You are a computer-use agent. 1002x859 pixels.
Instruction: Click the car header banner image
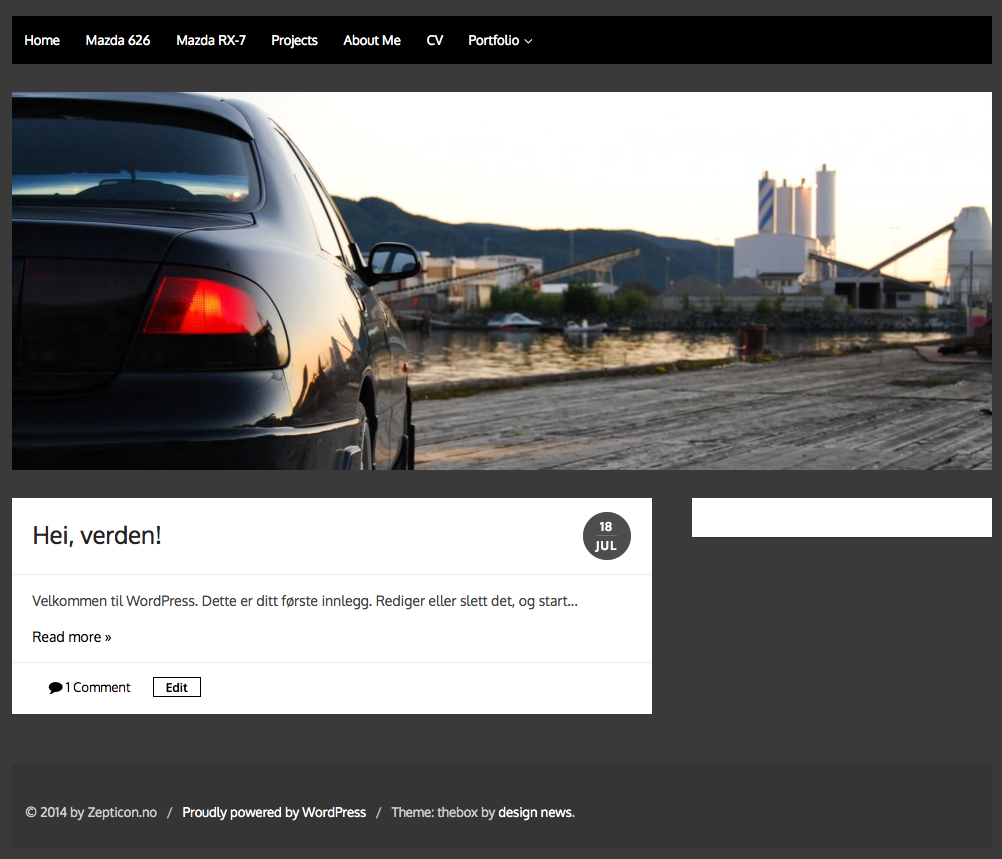[x=502, y=281]
